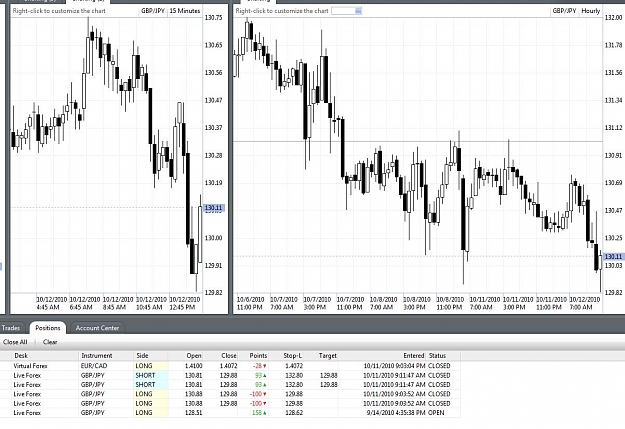Click the -28 points value
The width and height of the screenshot is (625, 429).
257,366
